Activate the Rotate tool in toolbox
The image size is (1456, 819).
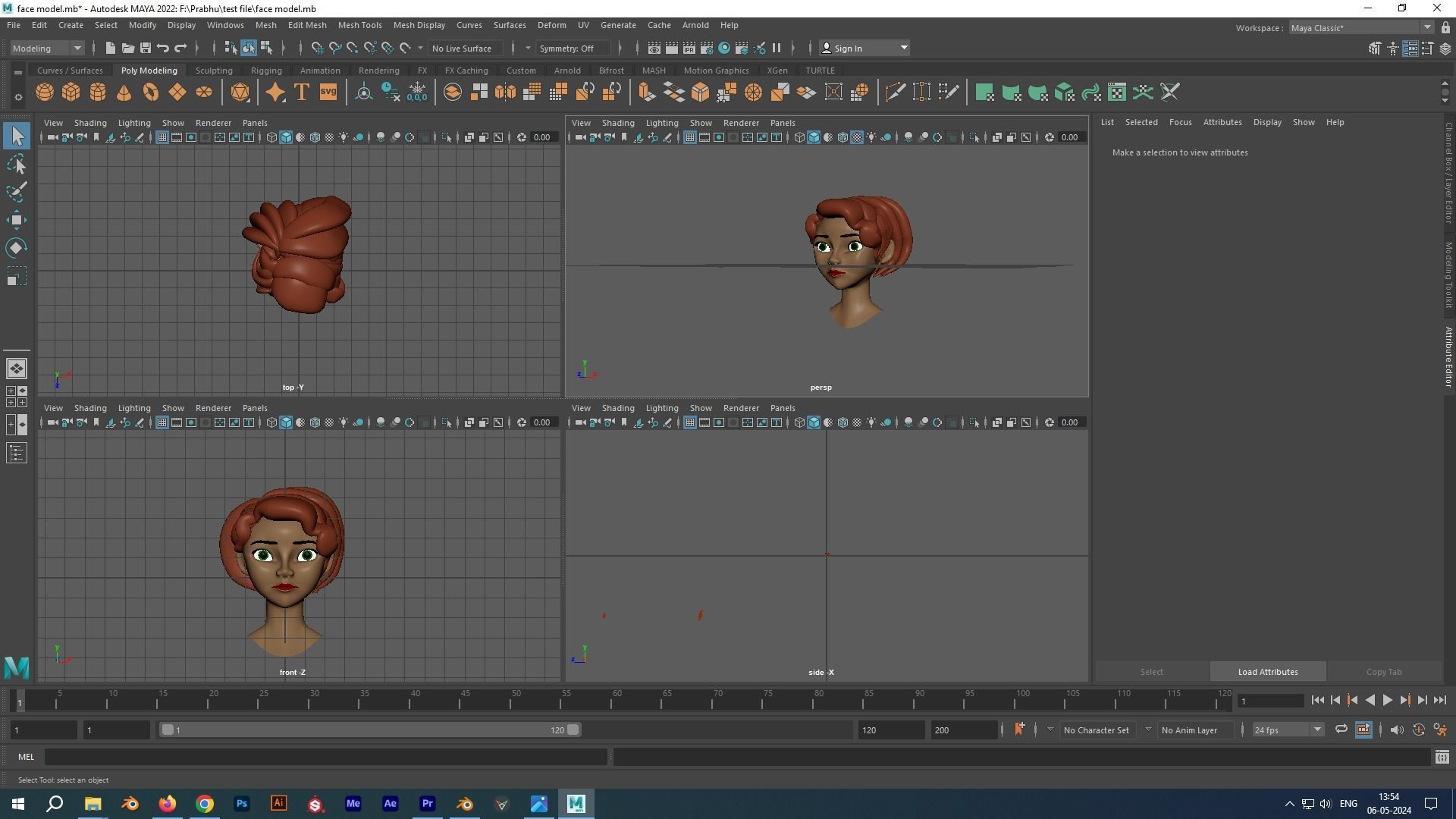pyautogui.click(x=17, y=248)
